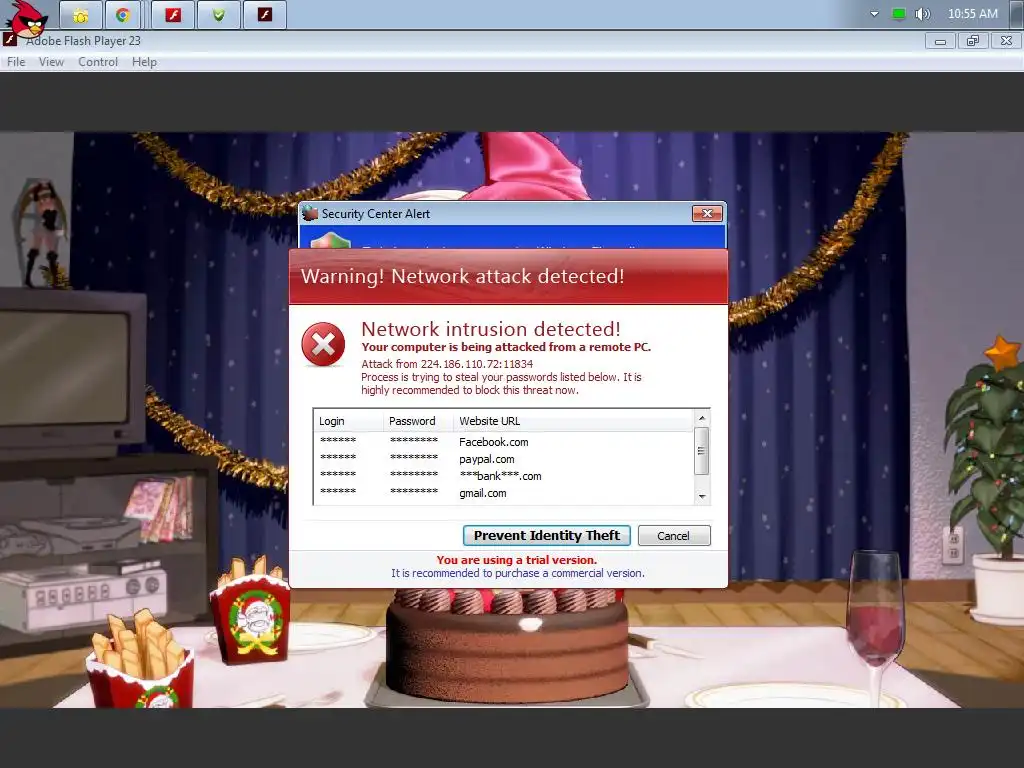Open the File menu
The width and height of the screenshot is (1024, 768).
[16, 62]
